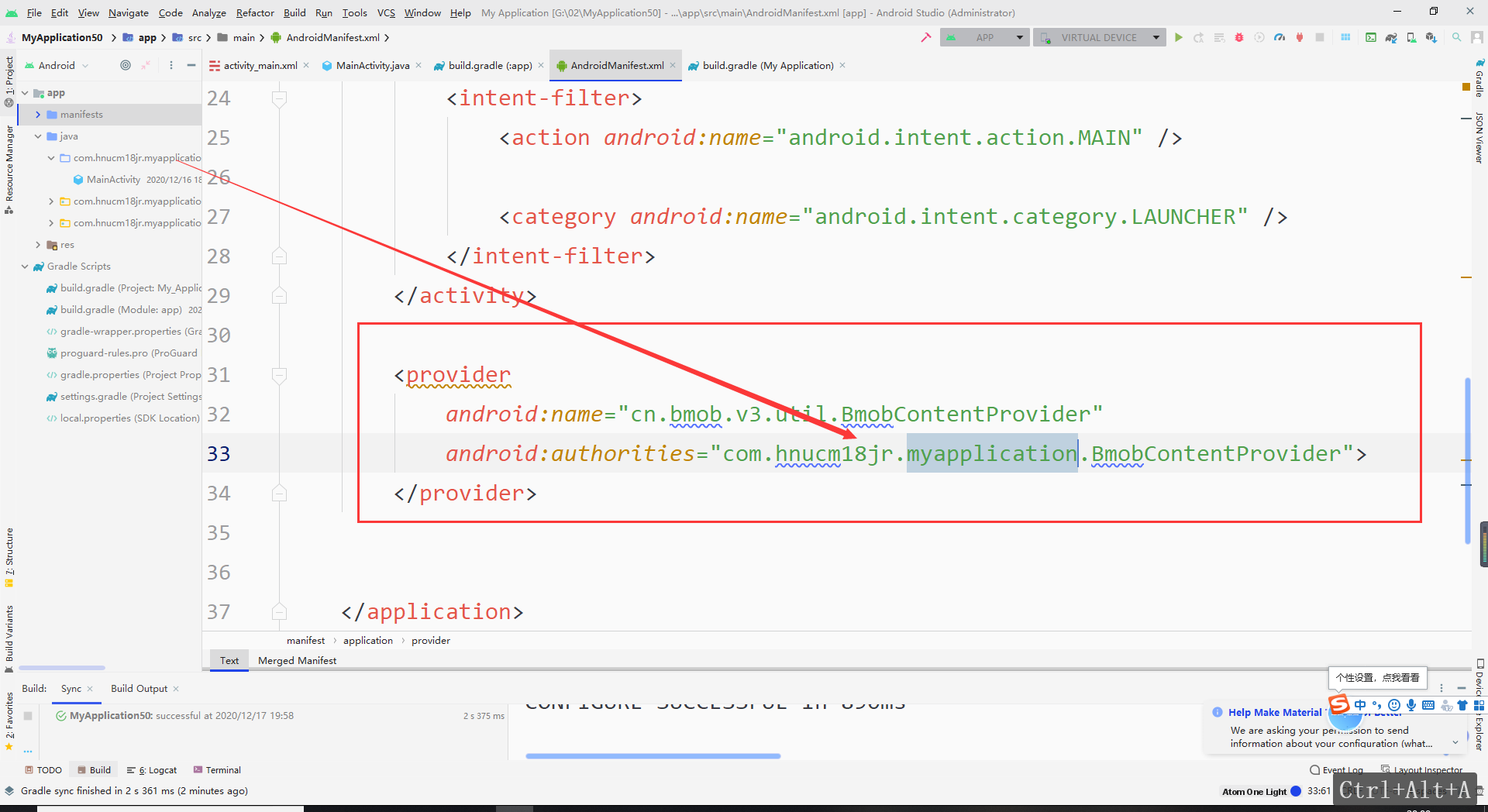Open the TODO tool window
This screenshot has height=812, width=1488.
pyautogui.click(x=43, y=769)
